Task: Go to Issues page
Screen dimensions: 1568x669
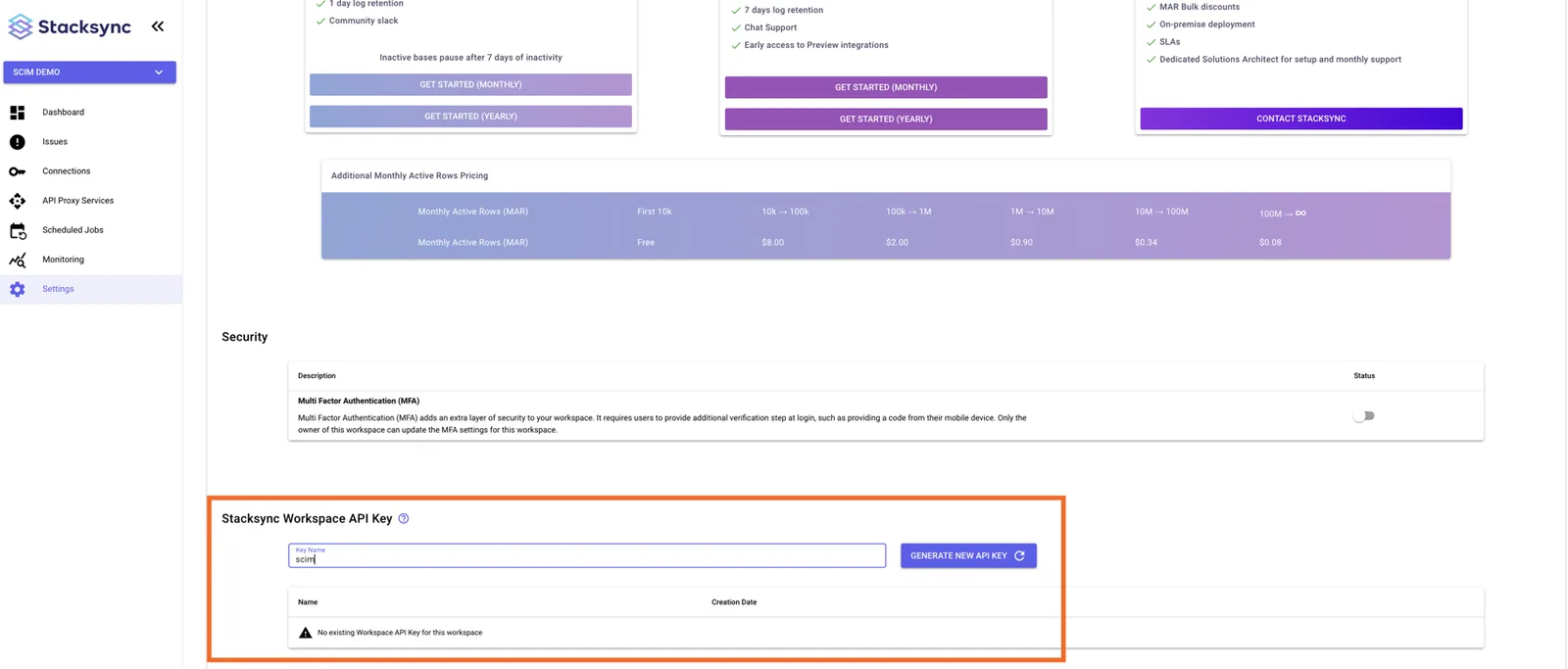Action: pos(55,142)
